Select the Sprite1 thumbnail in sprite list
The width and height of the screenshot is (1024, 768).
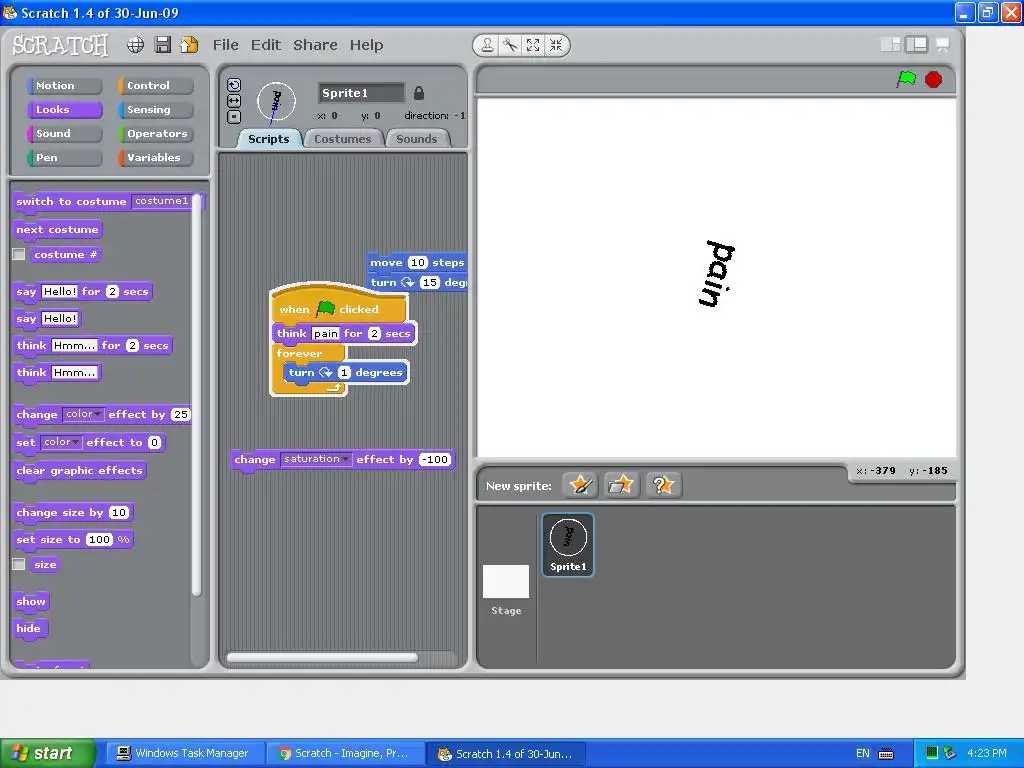(568, 545)
